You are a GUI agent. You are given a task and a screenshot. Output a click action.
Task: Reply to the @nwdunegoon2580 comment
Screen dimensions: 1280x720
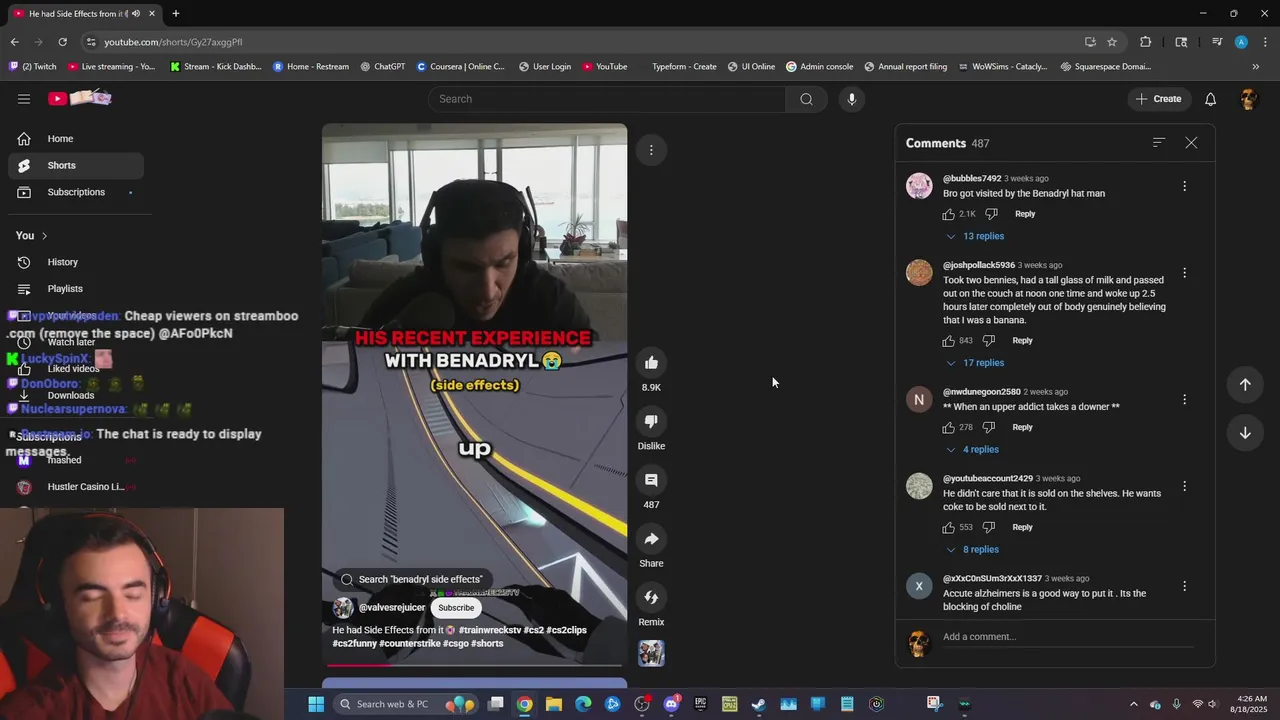1022,428
